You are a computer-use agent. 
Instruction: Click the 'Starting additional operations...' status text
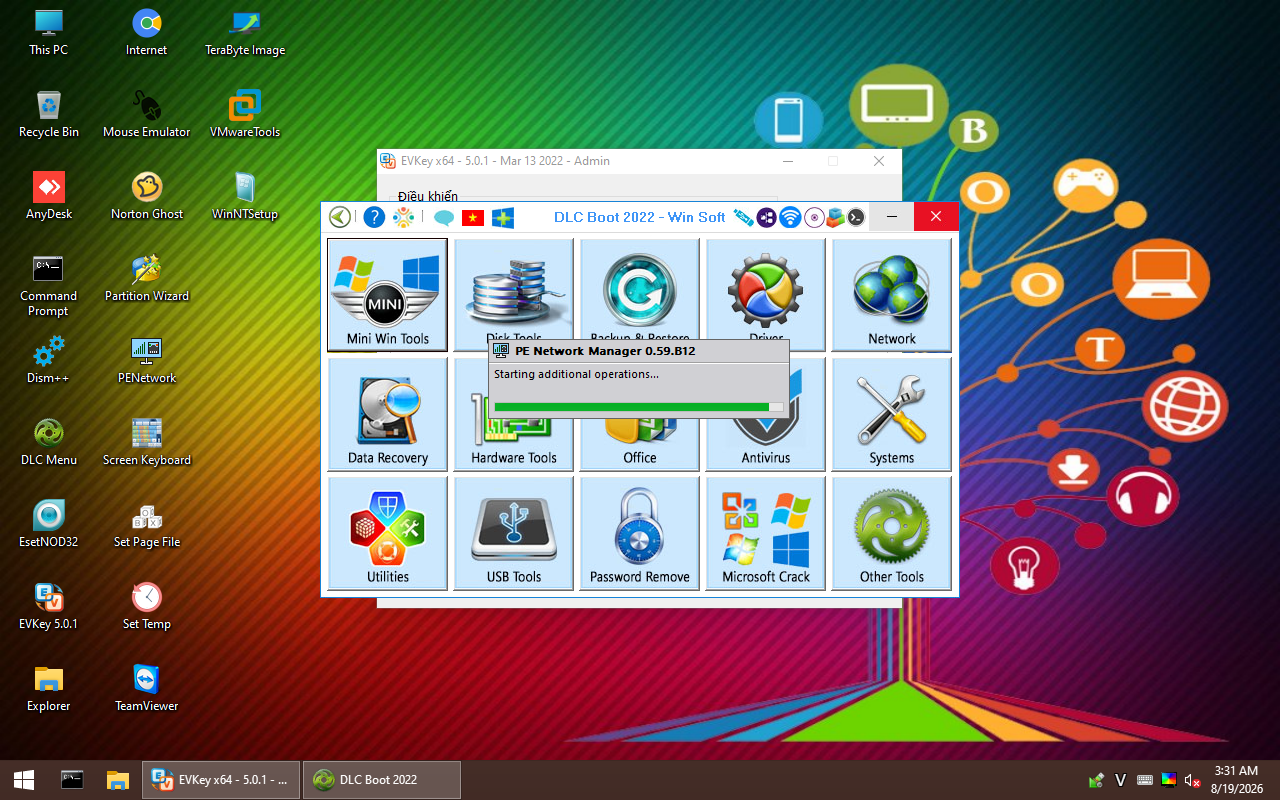(576, 374)
